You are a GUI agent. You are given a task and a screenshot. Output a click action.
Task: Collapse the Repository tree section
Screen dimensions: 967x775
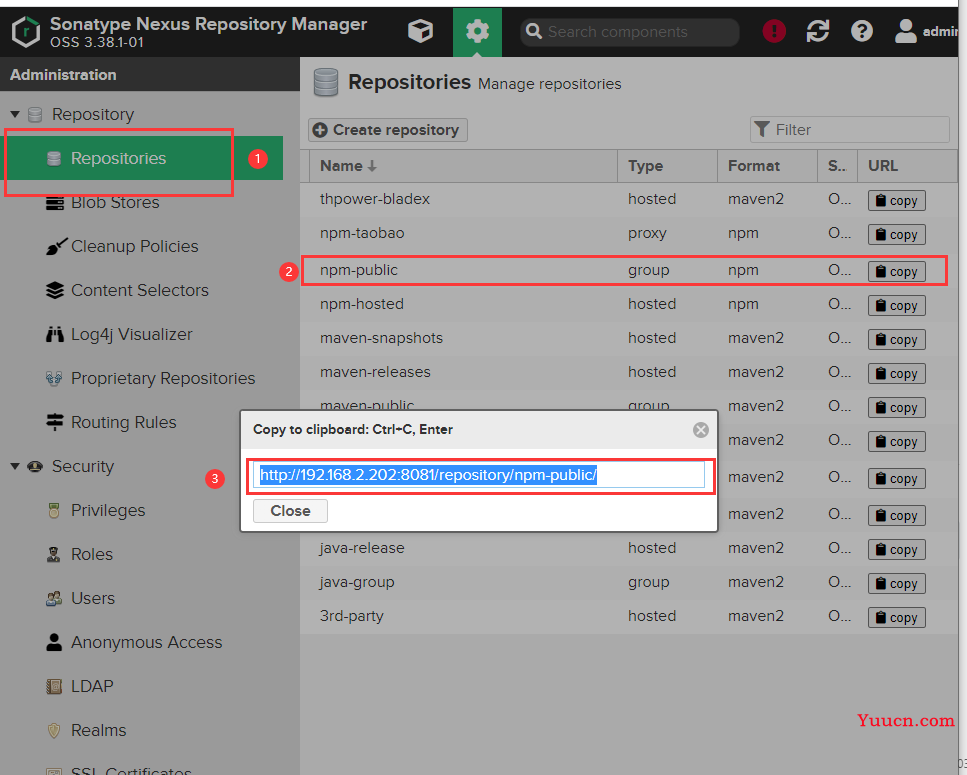(x=15, y=114)
